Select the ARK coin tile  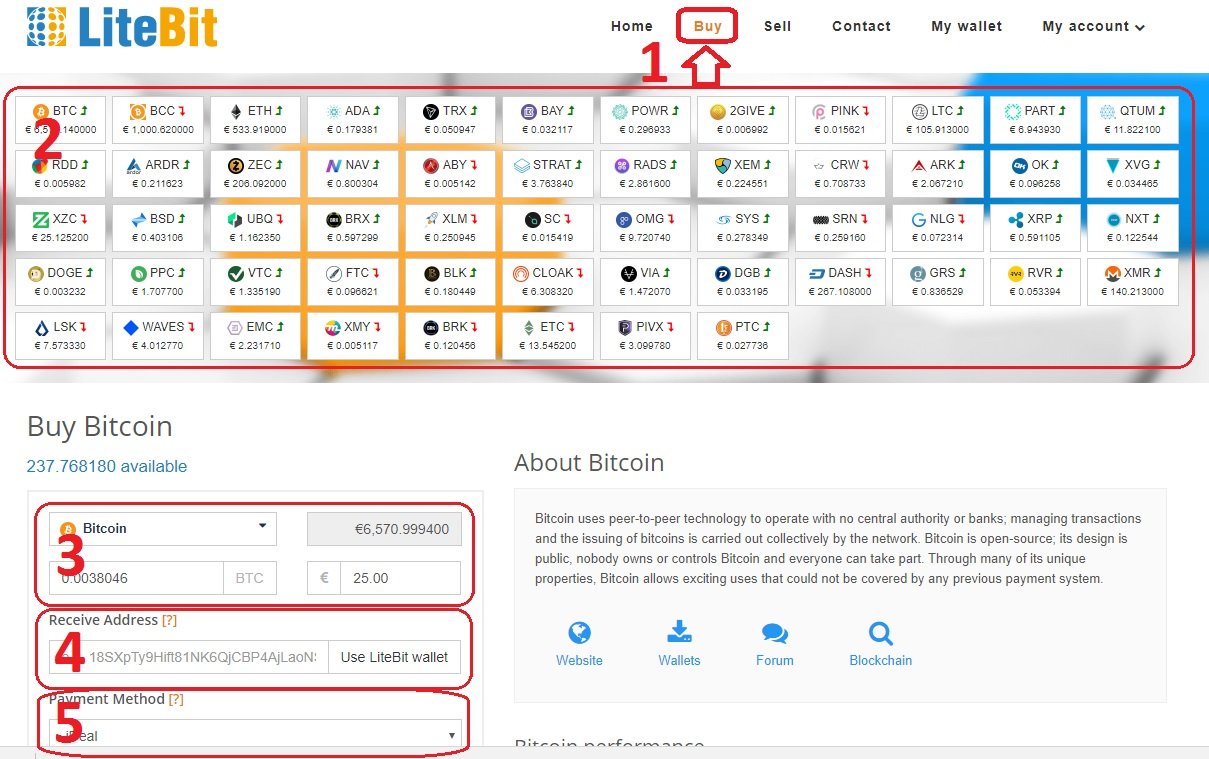tap(939, 174)
